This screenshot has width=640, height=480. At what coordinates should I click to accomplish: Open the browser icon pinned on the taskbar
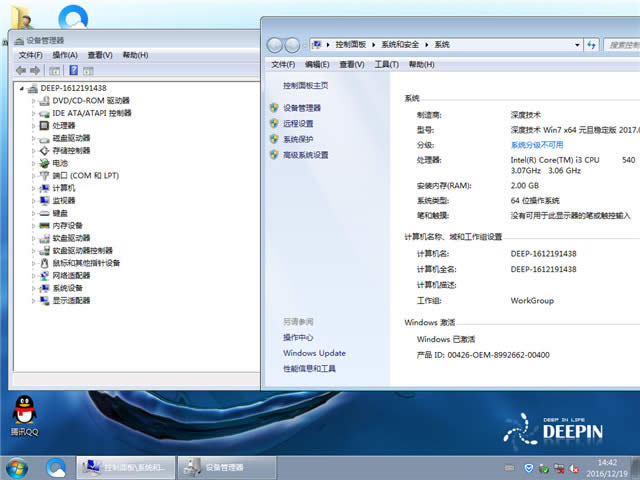point(56,467)
